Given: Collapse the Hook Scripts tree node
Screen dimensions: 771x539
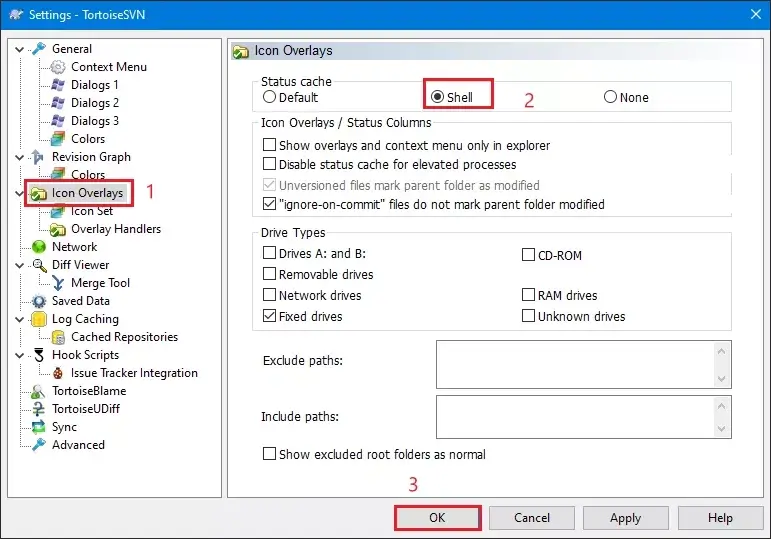Looking at the screenshot, I should [20, 356].
